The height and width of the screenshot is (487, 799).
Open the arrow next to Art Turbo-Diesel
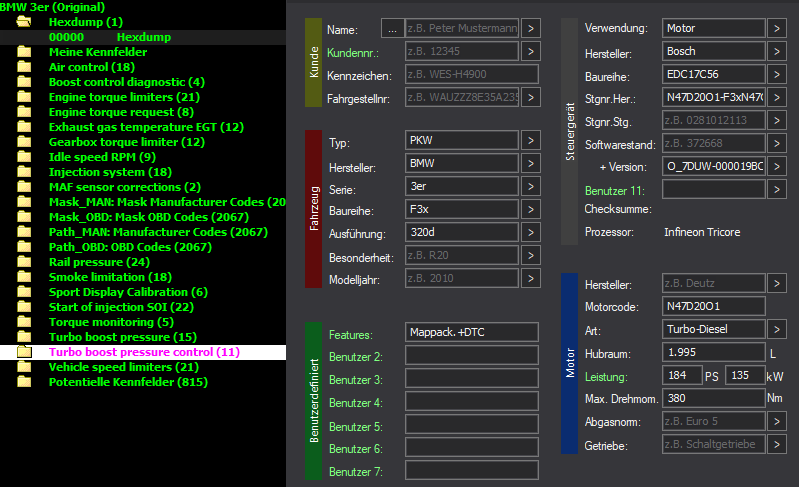777,330
